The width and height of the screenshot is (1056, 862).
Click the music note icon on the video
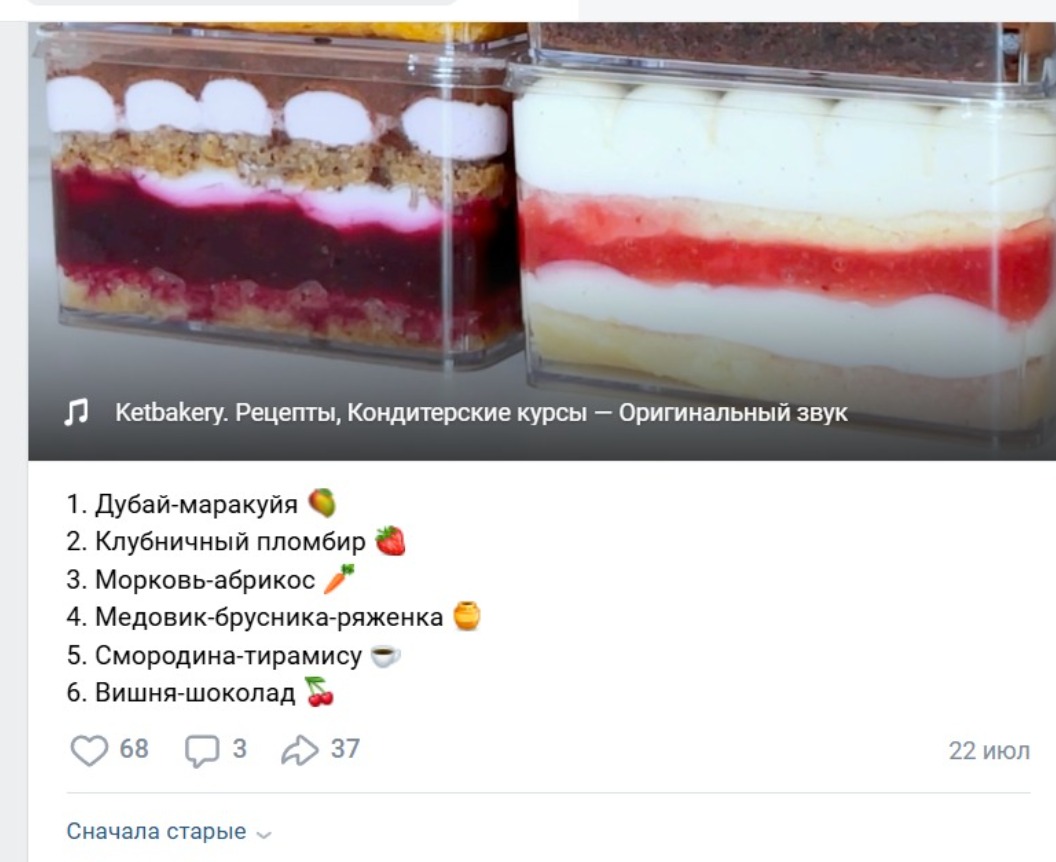(76, 412)
